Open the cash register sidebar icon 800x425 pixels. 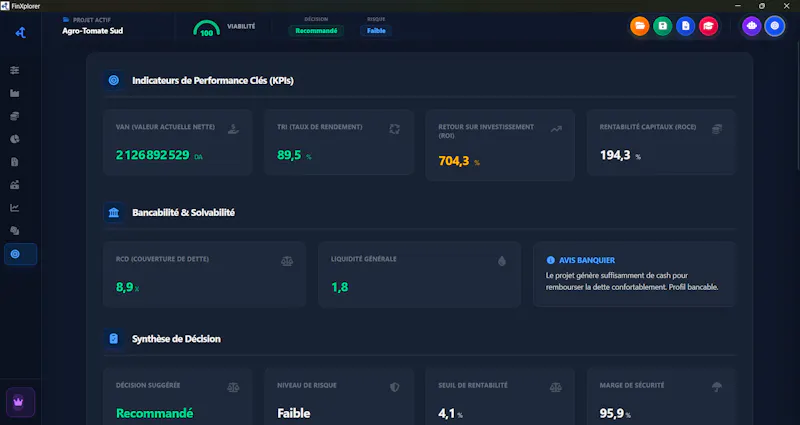pos(15,185)
